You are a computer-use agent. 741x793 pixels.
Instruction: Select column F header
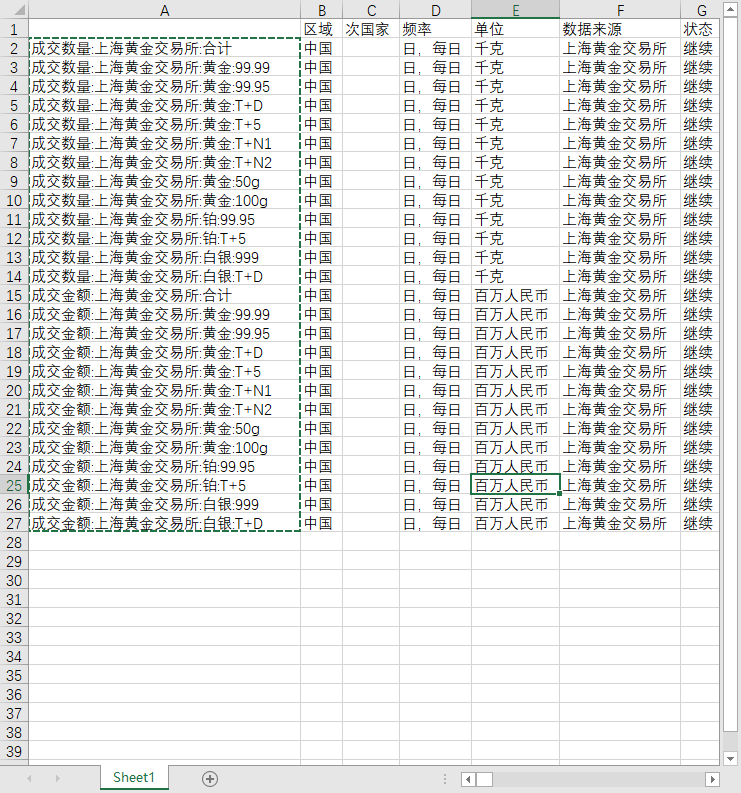click(620, 10)
